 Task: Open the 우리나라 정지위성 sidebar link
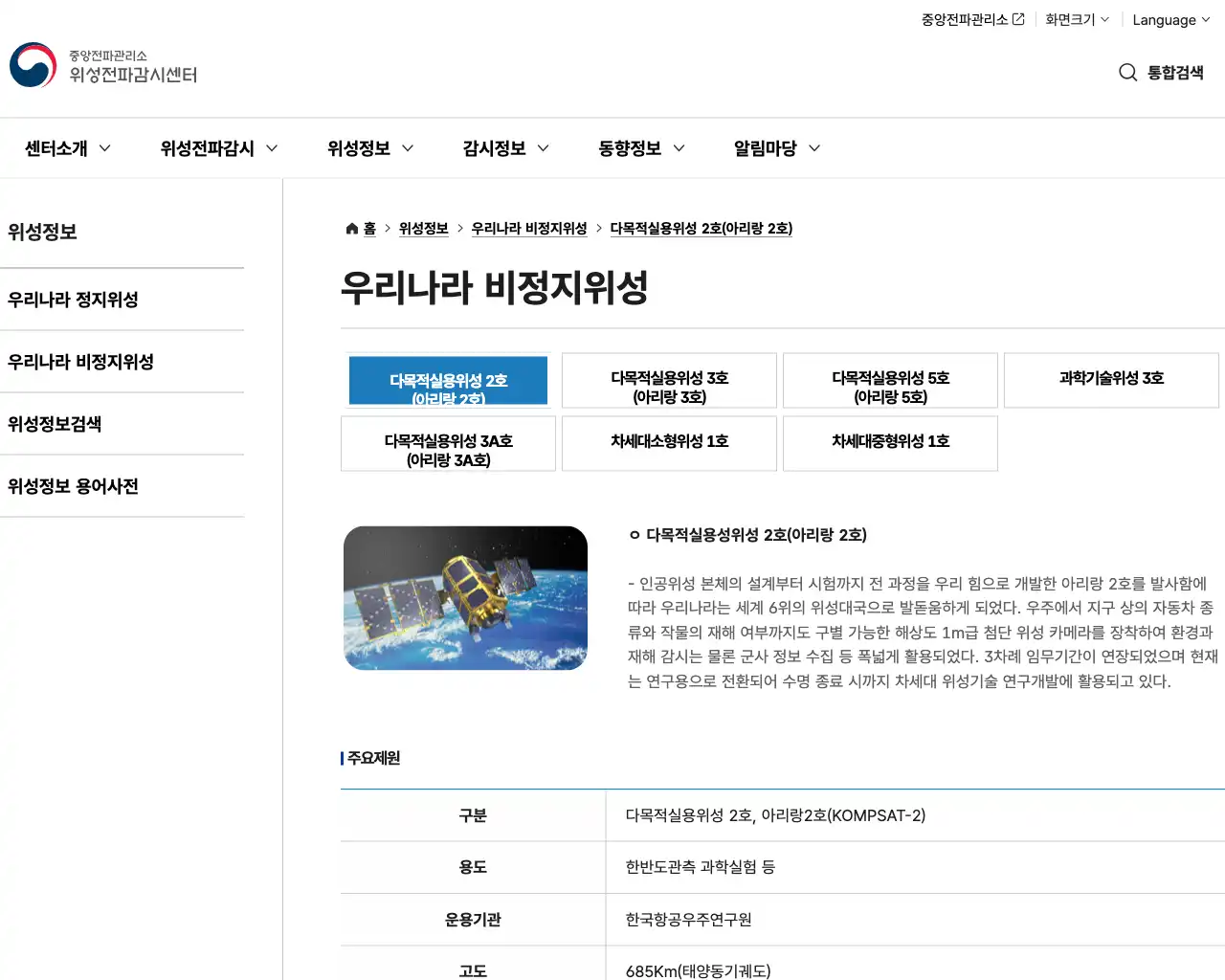click(73, 299)
